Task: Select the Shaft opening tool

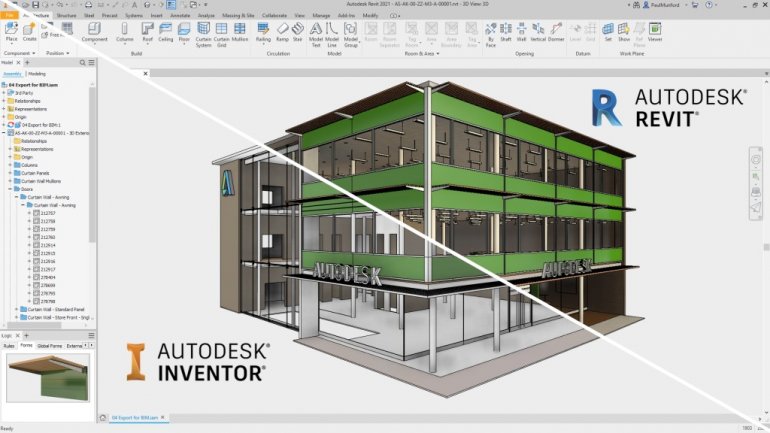Action: coord(506,32)
